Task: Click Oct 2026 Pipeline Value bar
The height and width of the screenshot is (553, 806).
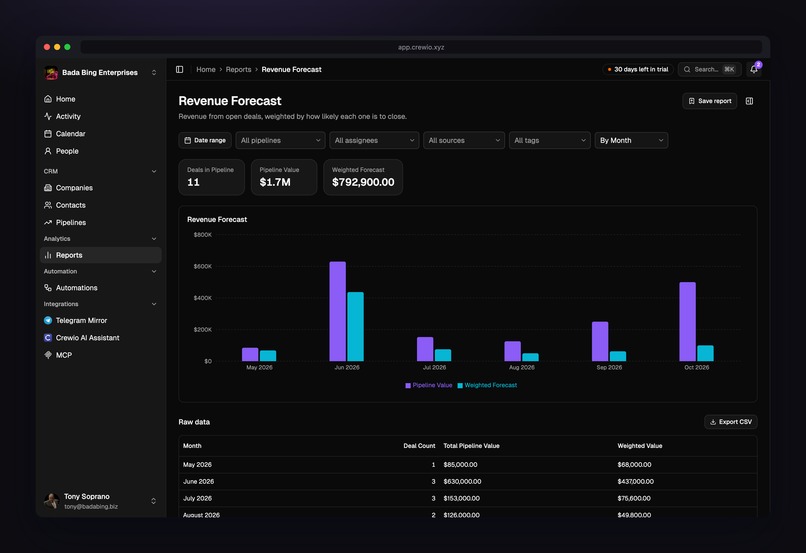Action: 687,322
